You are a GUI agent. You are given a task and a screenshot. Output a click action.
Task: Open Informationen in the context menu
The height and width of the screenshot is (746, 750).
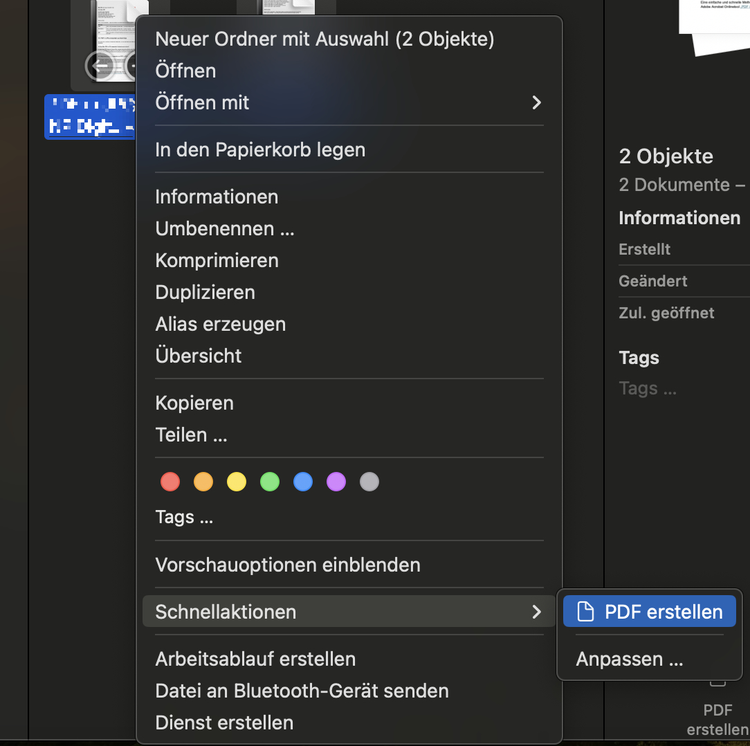pyautogui.click(x=349, y=197)
